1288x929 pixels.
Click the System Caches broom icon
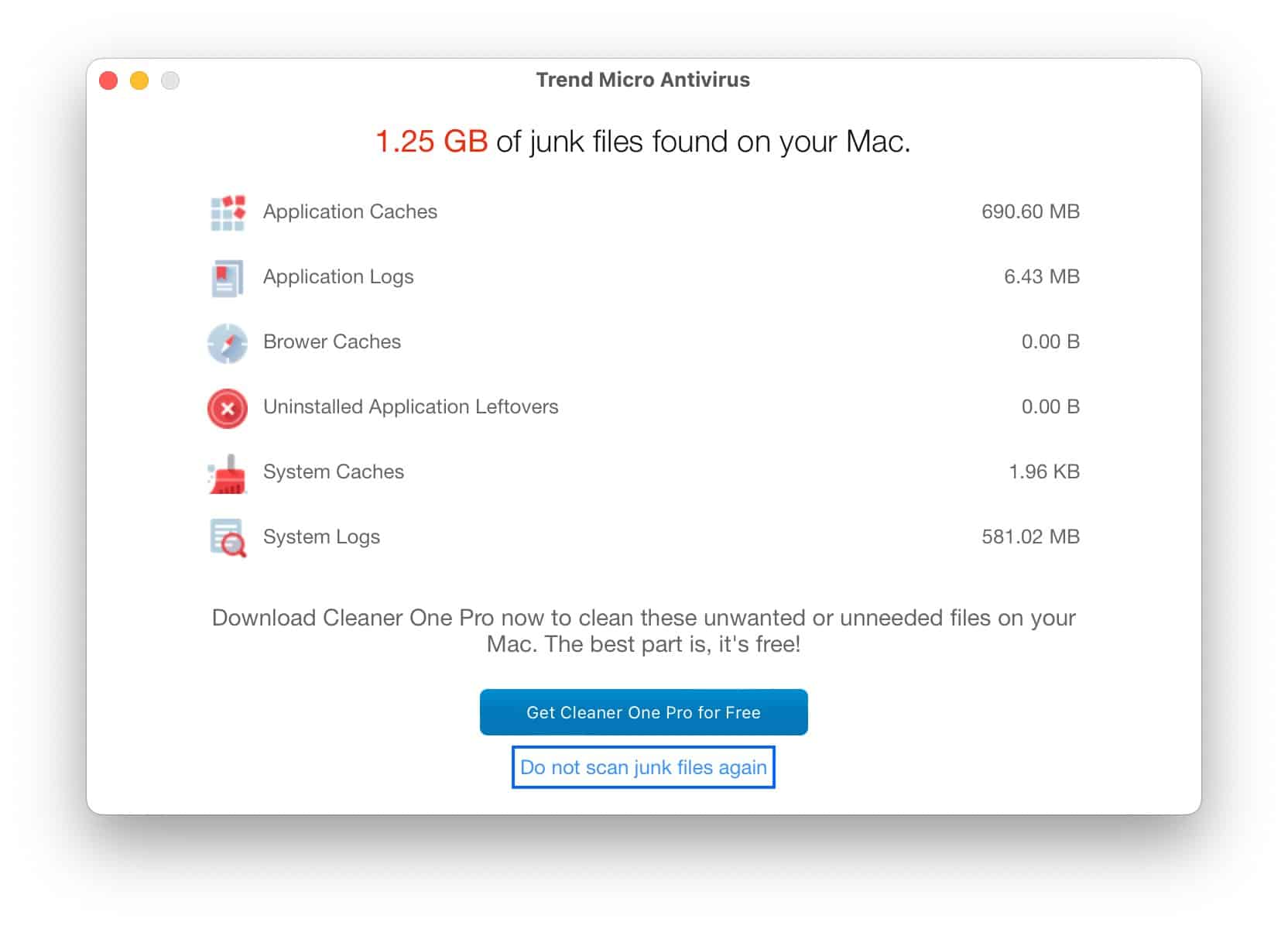pyautogui.click(x=228, y=474)
